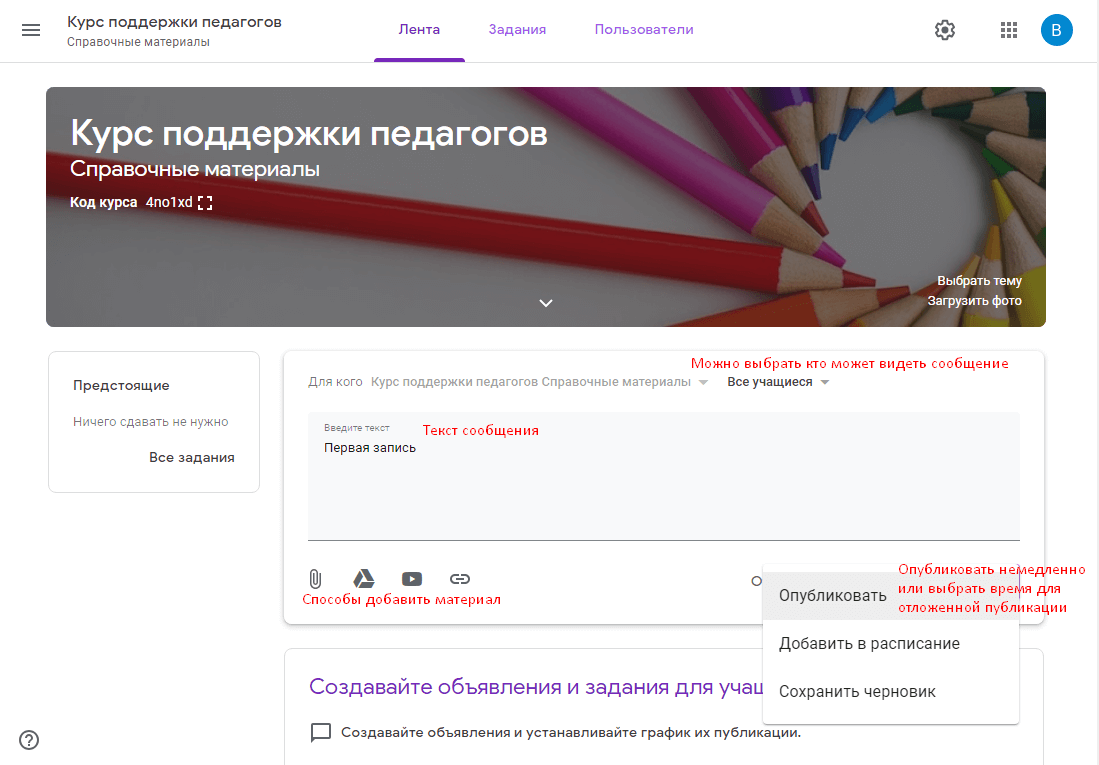Open the help question mark icon
The image size is (1099, 765).
coord(29,740)
